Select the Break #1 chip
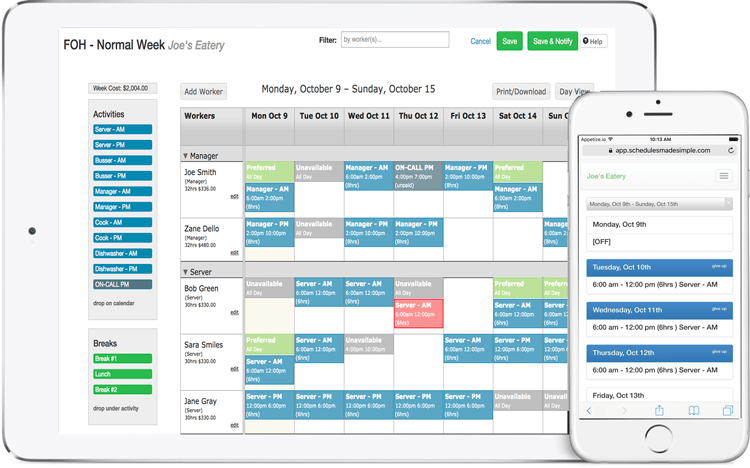This screenshot has height=468, width=750. coord(122,358)
